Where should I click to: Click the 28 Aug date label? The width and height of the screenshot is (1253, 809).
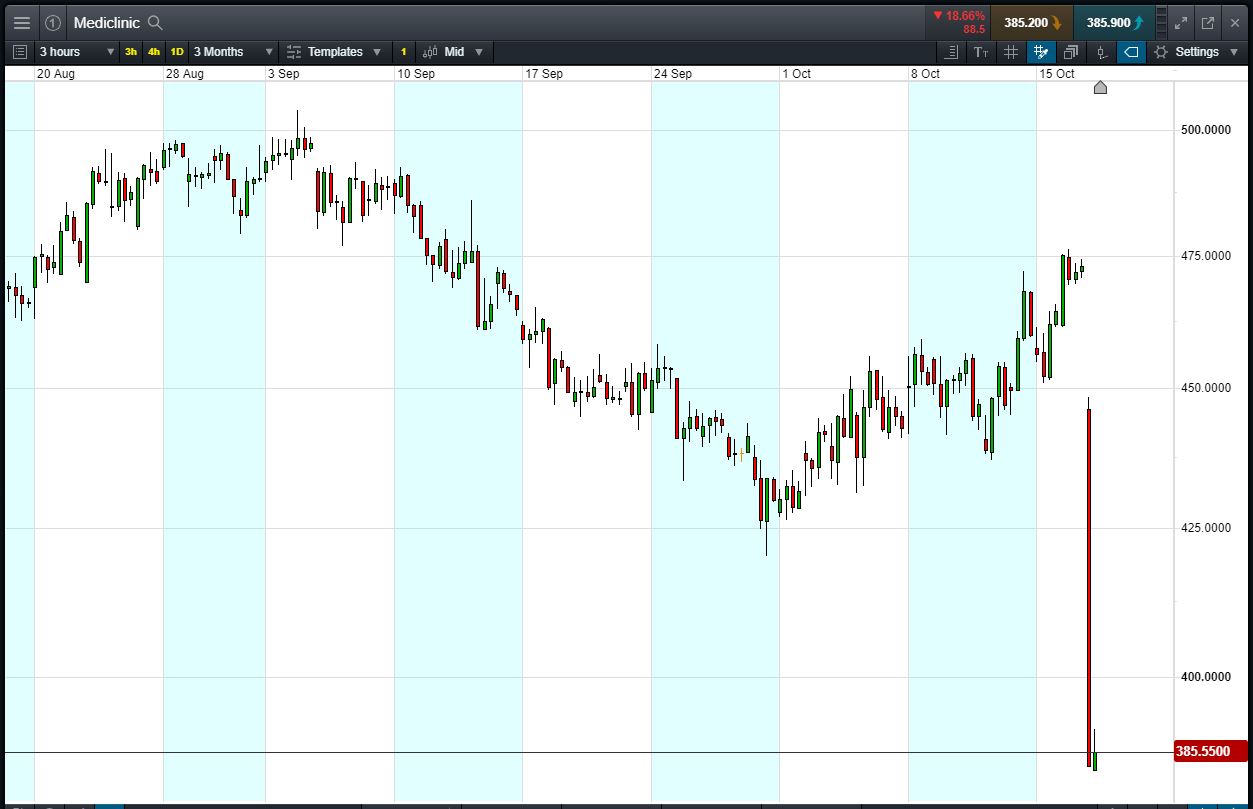185,74
